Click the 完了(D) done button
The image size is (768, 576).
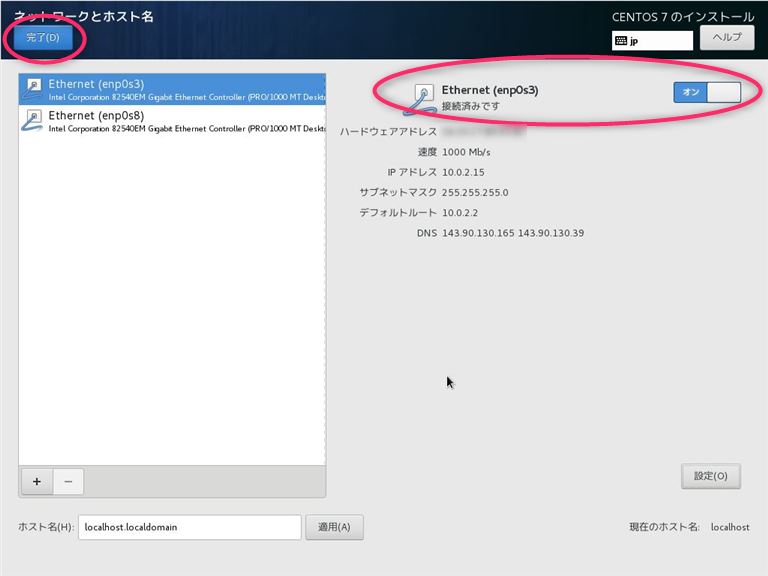43,37
